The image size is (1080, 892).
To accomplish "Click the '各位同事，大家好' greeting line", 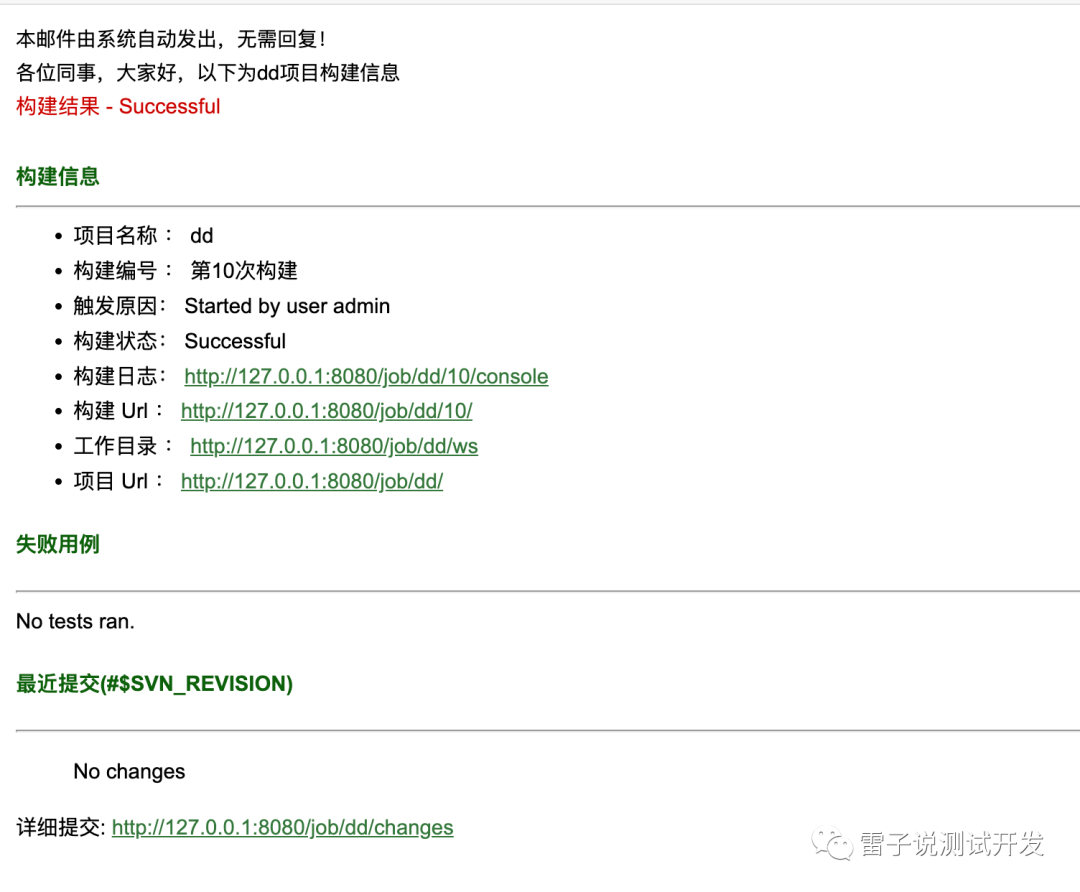I will coord(207,72).
